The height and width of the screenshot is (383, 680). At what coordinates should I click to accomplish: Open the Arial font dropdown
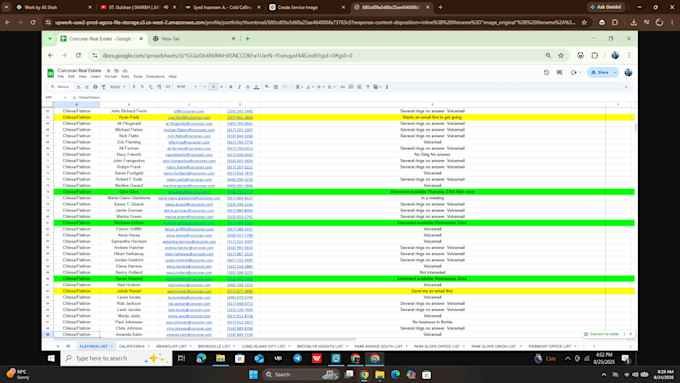(187, 87)
